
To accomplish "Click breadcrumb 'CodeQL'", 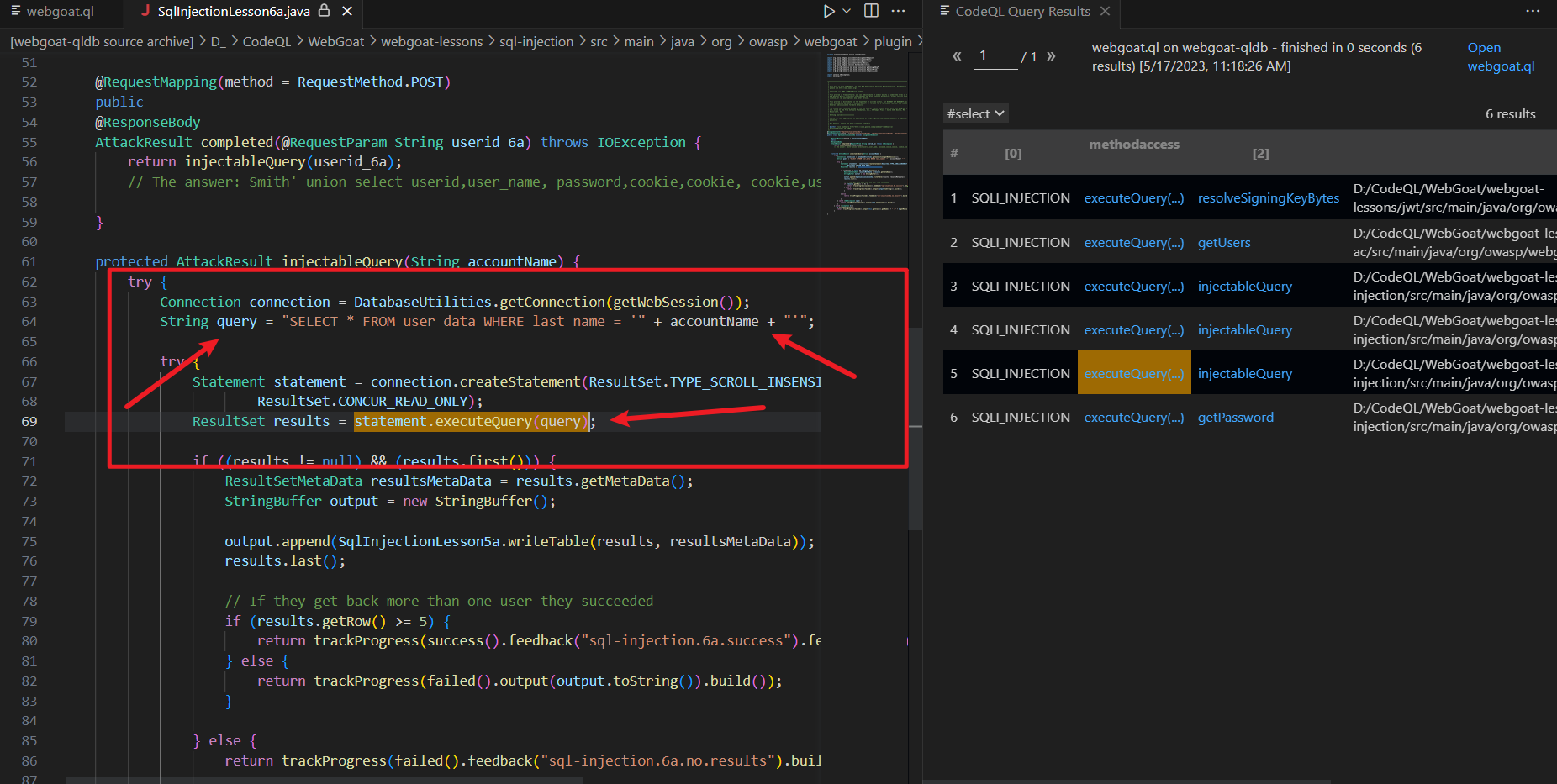I will (x=267, y=41).
